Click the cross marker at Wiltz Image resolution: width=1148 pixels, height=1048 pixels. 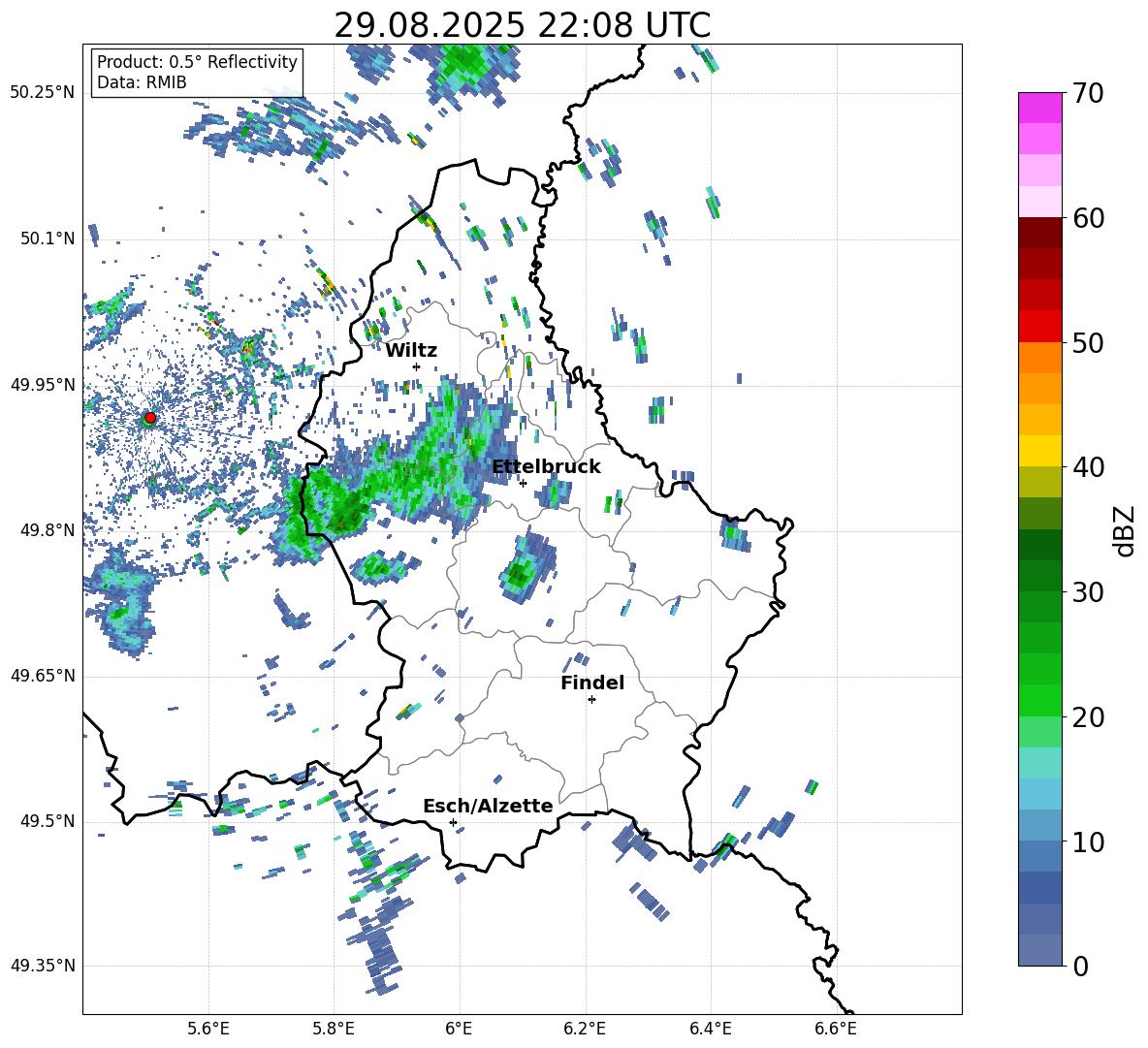tap(416, 366)
